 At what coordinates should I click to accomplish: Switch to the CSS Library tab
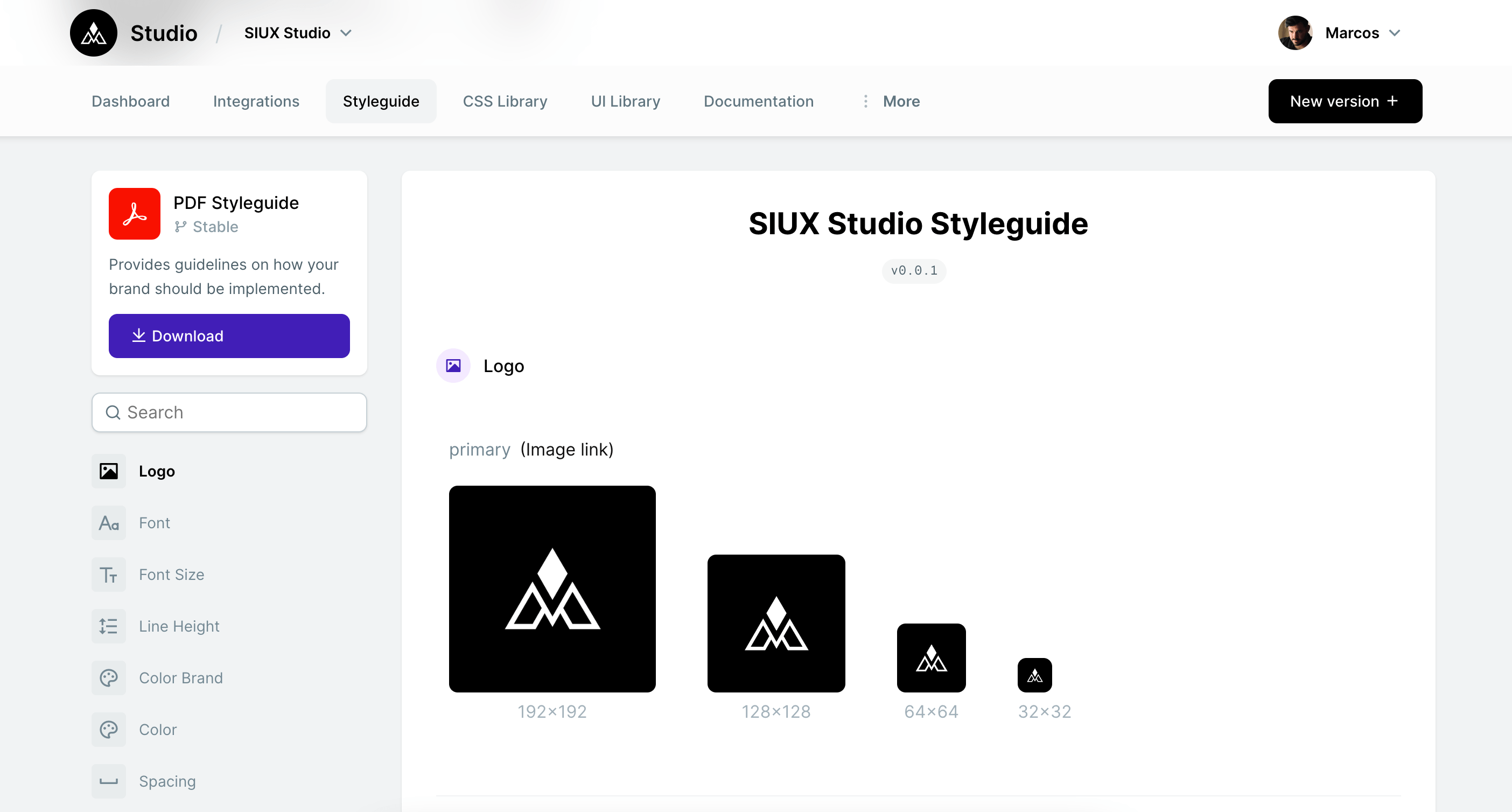click(504, 101)
